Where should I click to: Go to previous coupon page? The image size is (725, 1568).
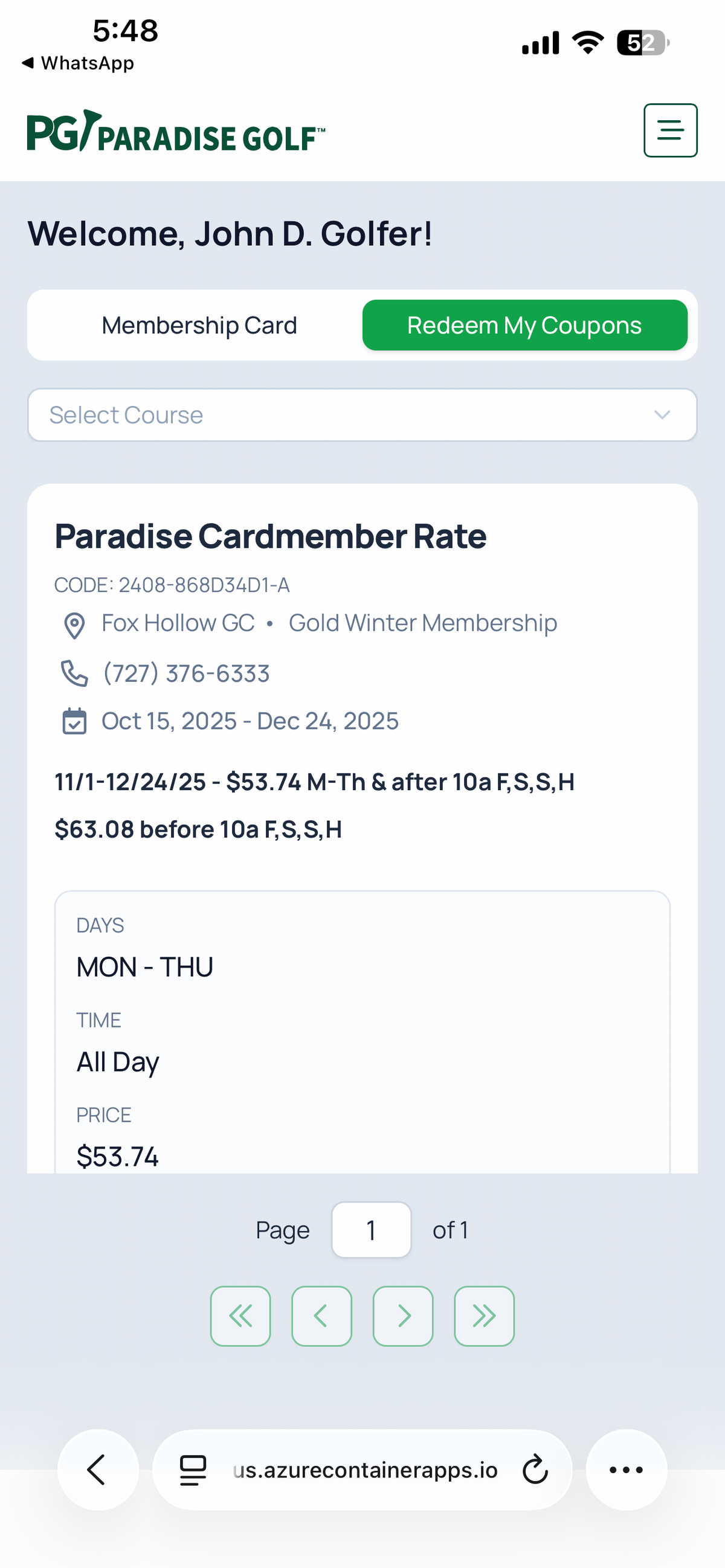[321, 1316]
